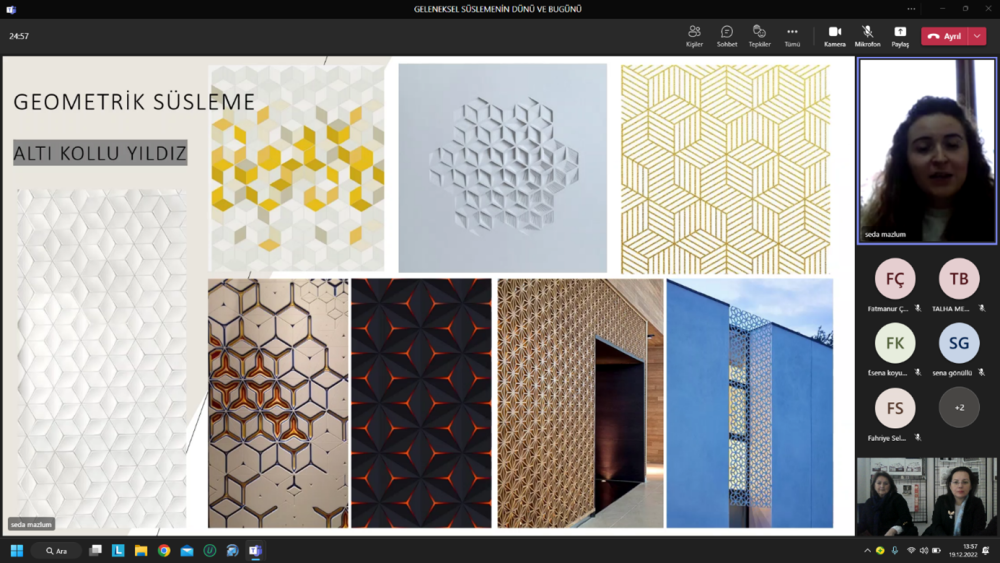Open the Mail app from the taskbar
This screenshot has height=563, width=1000.
pos(187,551)
